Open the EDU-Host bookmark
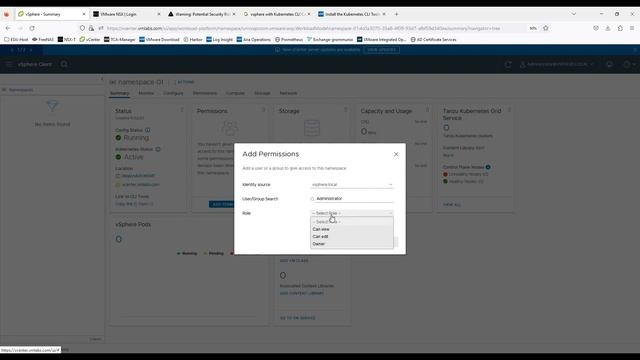640x360 pixels. click(x=16, y=40)
